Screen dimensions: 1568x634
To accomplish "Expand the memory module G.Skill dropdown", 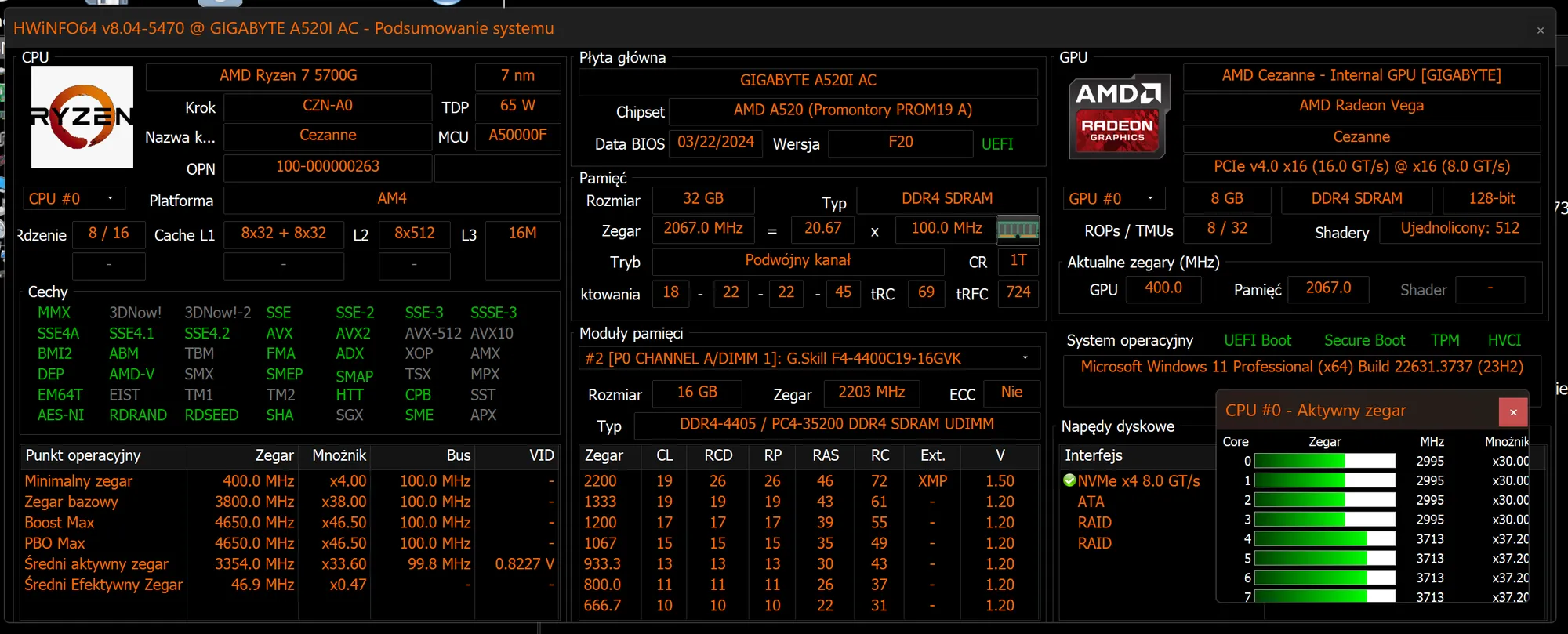I will point(809,358).
